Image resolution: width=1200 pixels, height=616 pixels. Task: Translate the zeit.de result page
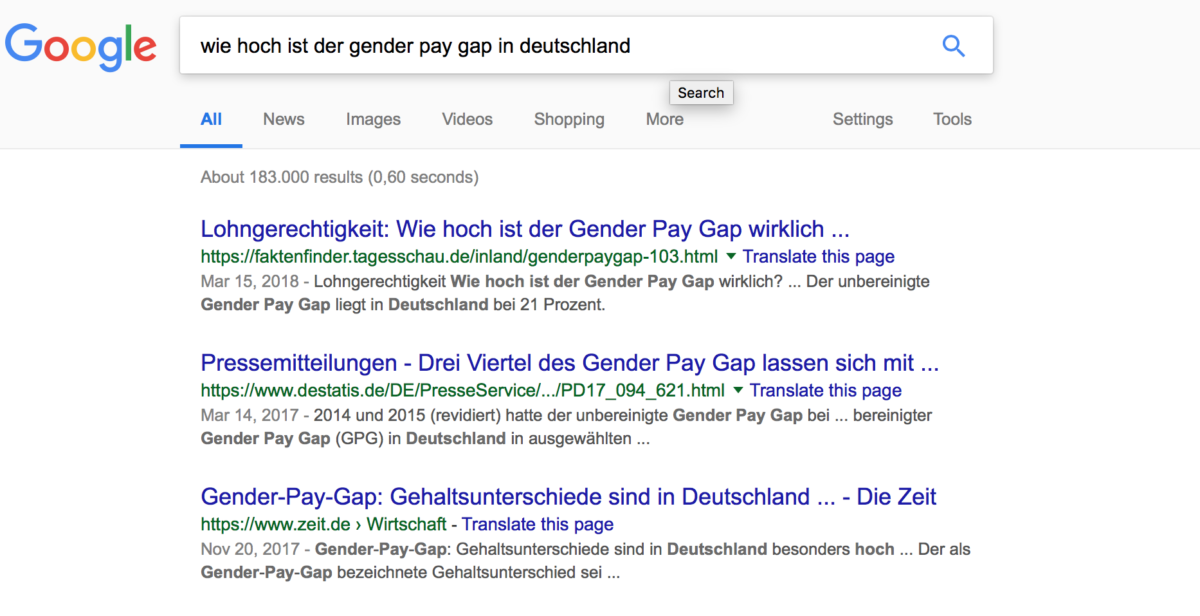coord(538,524)
